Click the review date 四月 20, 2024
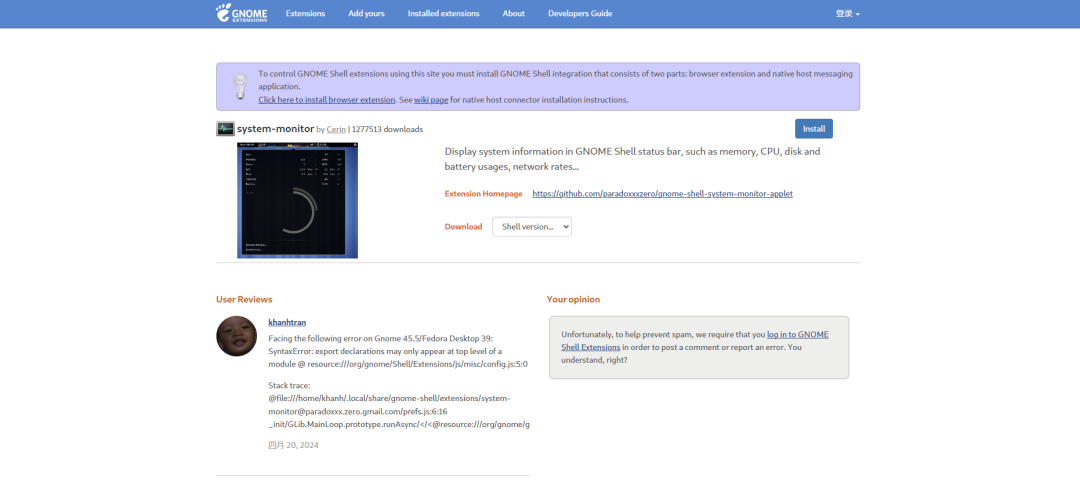1080x492 pixels. click(293, 445)
